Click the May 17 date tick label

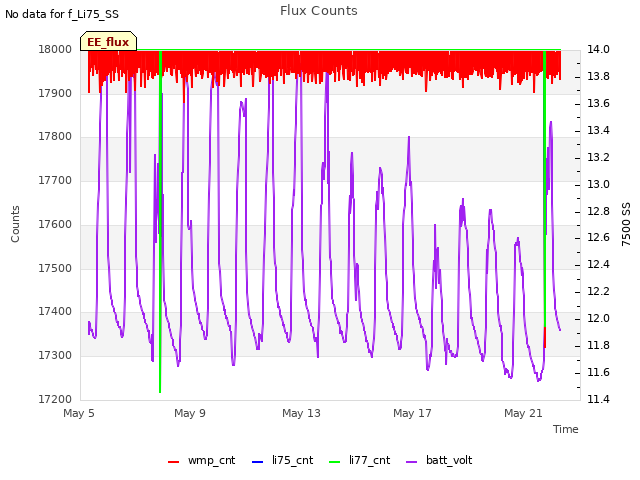click(412, 413)
